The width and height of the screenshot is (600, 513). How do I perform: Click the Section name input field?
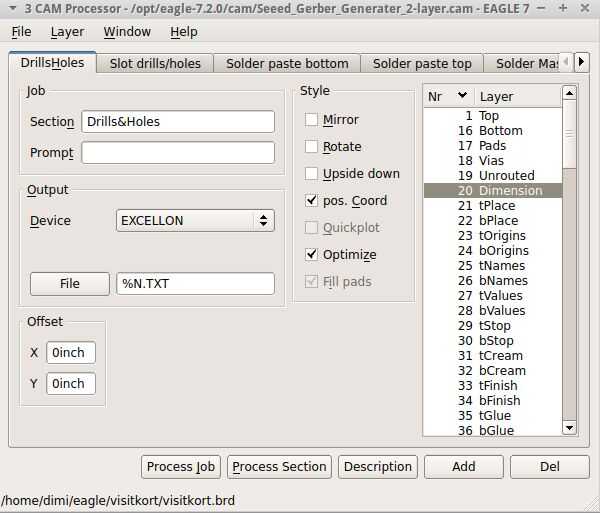click(x=178, y=122)
